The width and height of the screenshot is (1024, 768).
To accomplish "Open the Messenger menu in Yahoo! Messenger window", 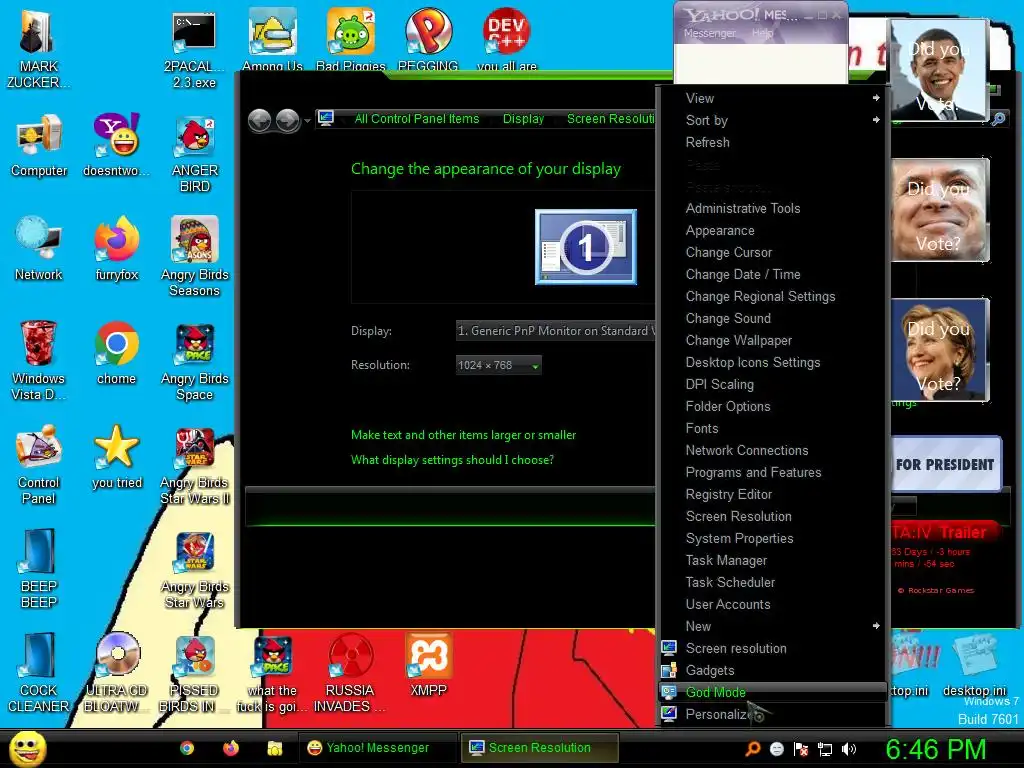I will (710, 33).
